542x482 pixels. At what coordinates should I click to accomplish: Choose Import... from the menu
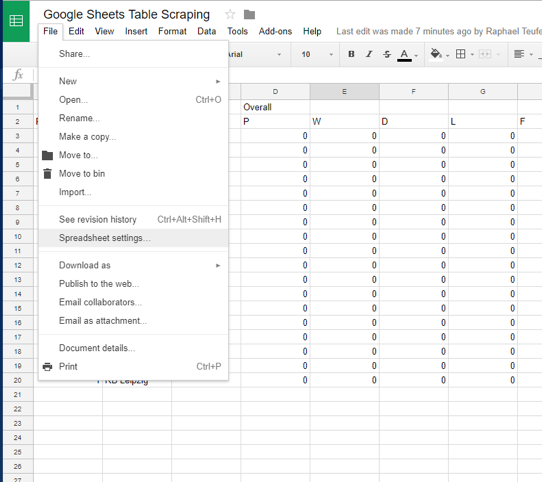click(133, 192)
